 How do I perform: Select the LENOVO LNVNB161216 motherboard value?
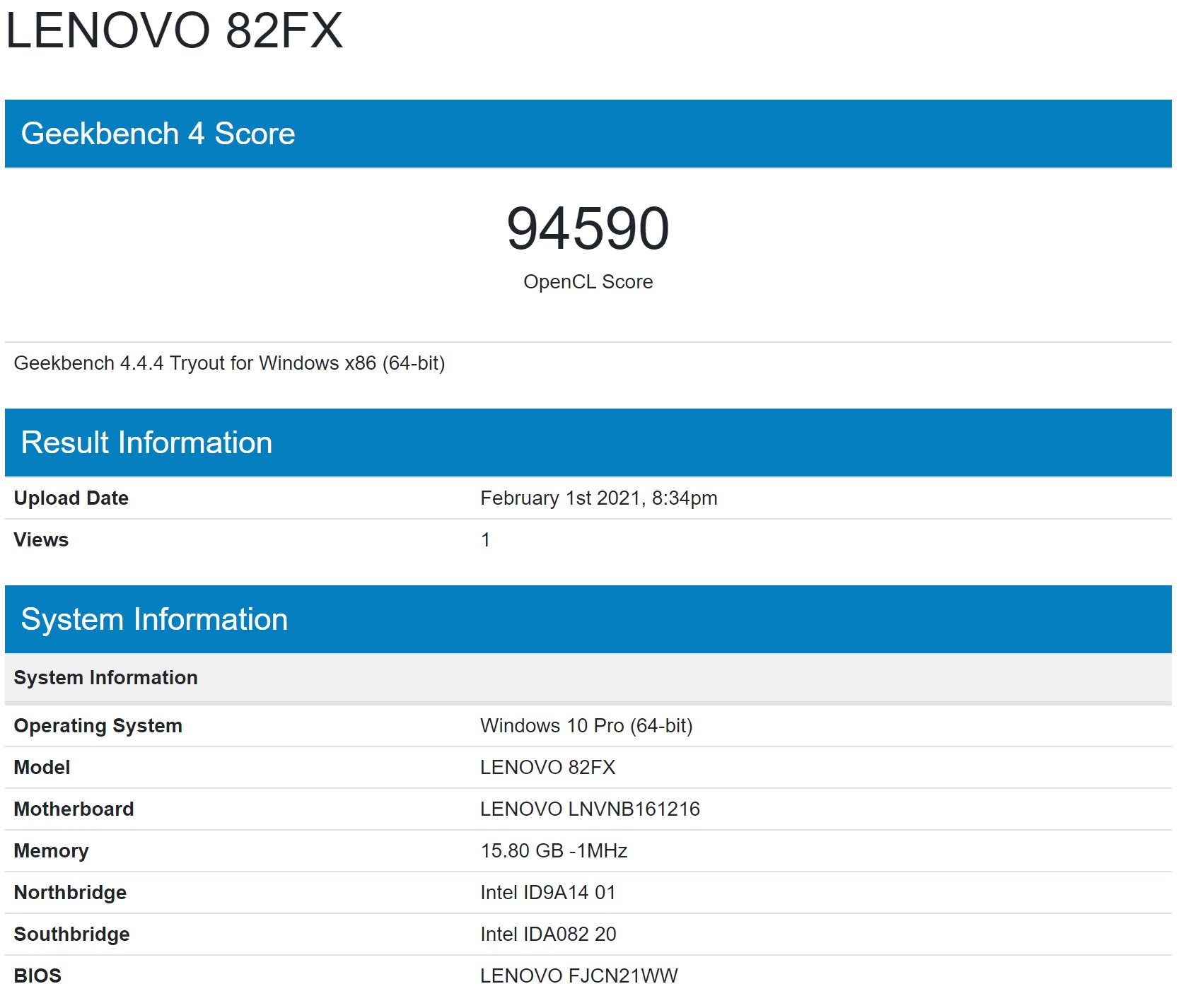tap(590, 809)
